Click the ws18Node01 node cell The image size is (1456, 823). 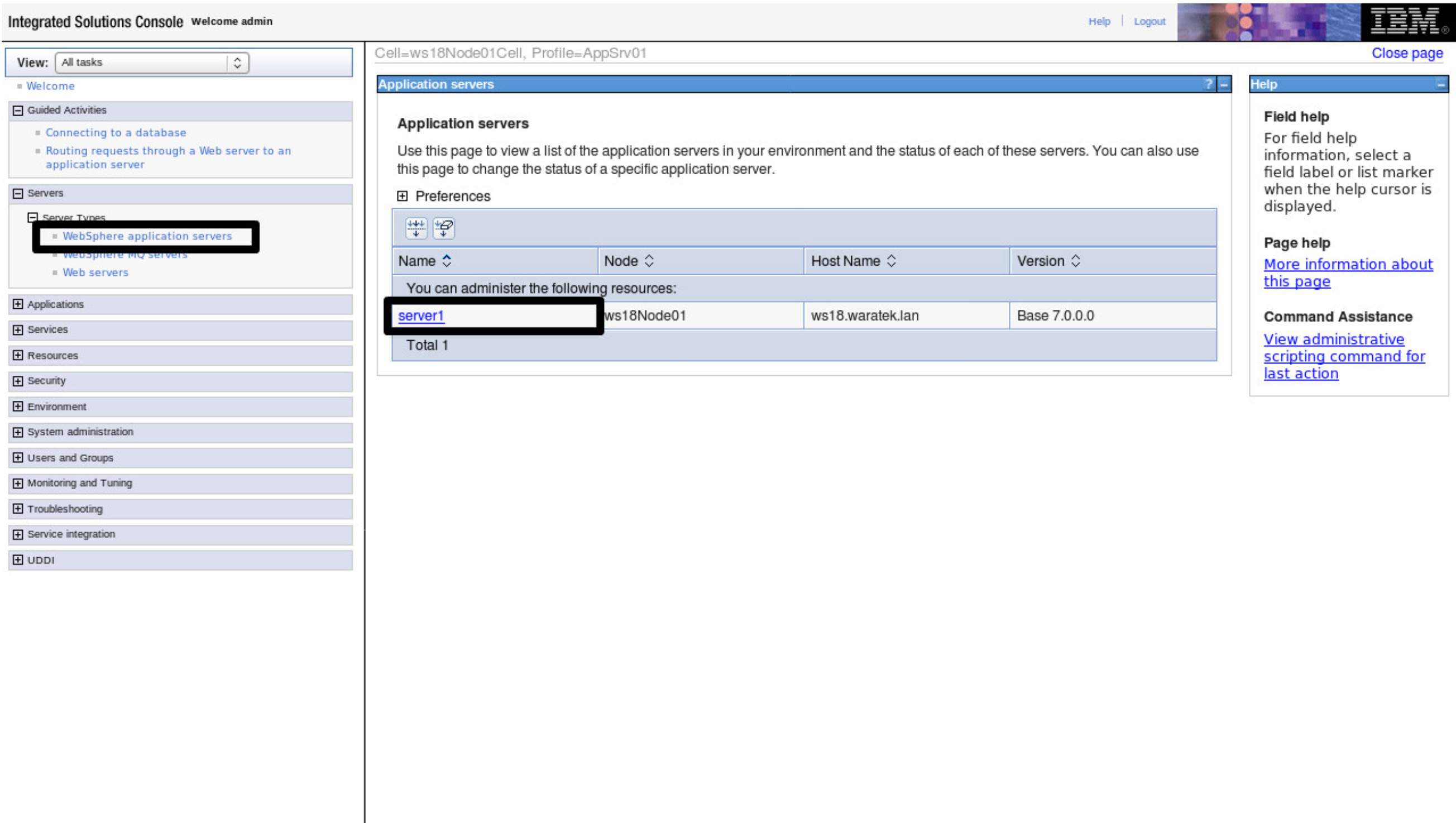click(645, 315)
